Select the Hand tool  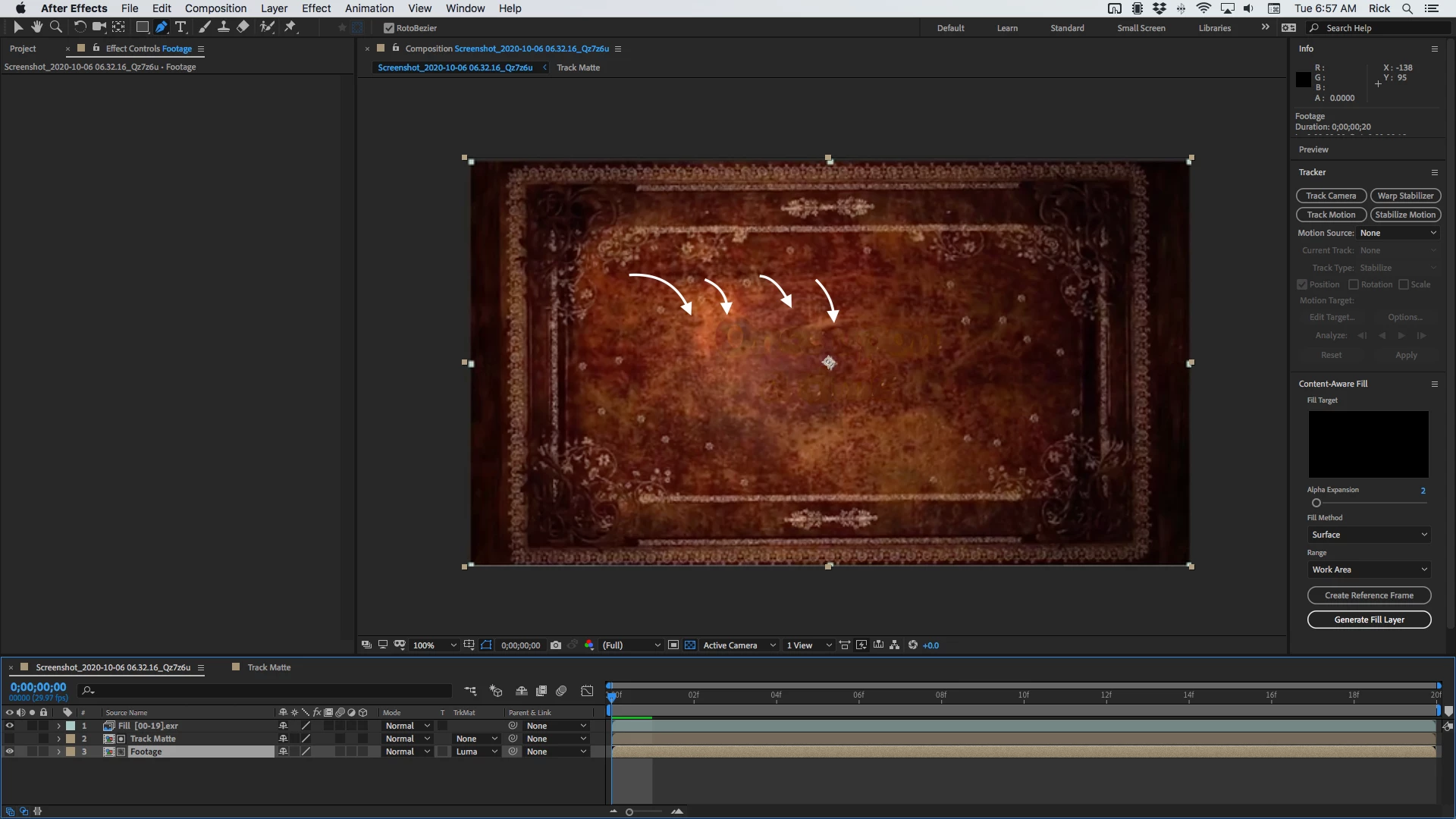click(x=36, y=27)
